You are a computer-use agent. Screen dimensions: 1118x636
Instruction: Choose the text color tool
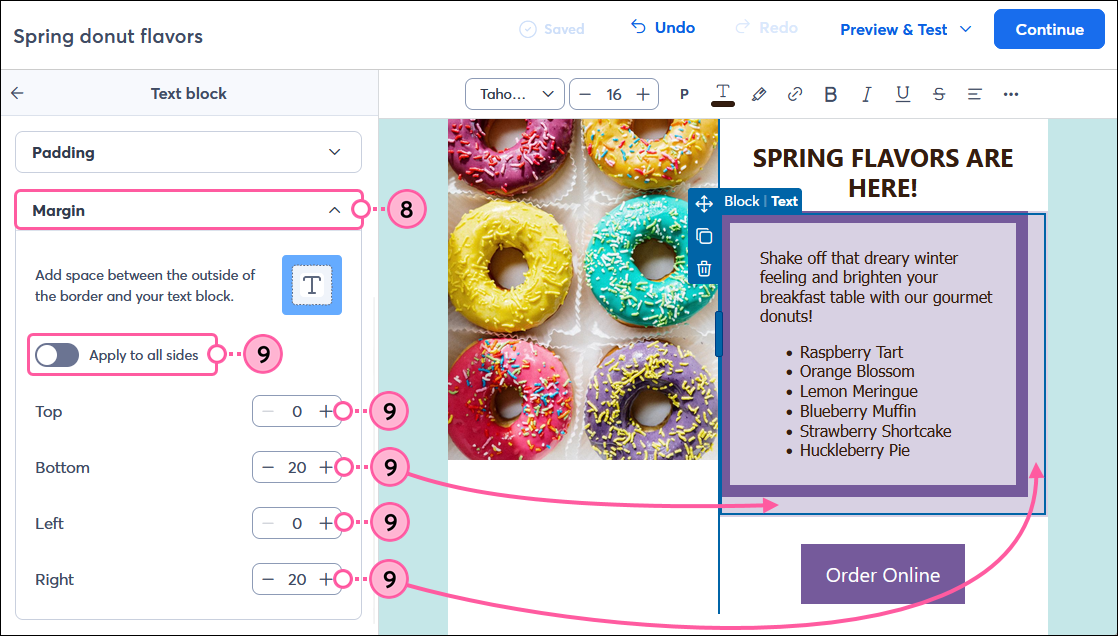[722, 94]
